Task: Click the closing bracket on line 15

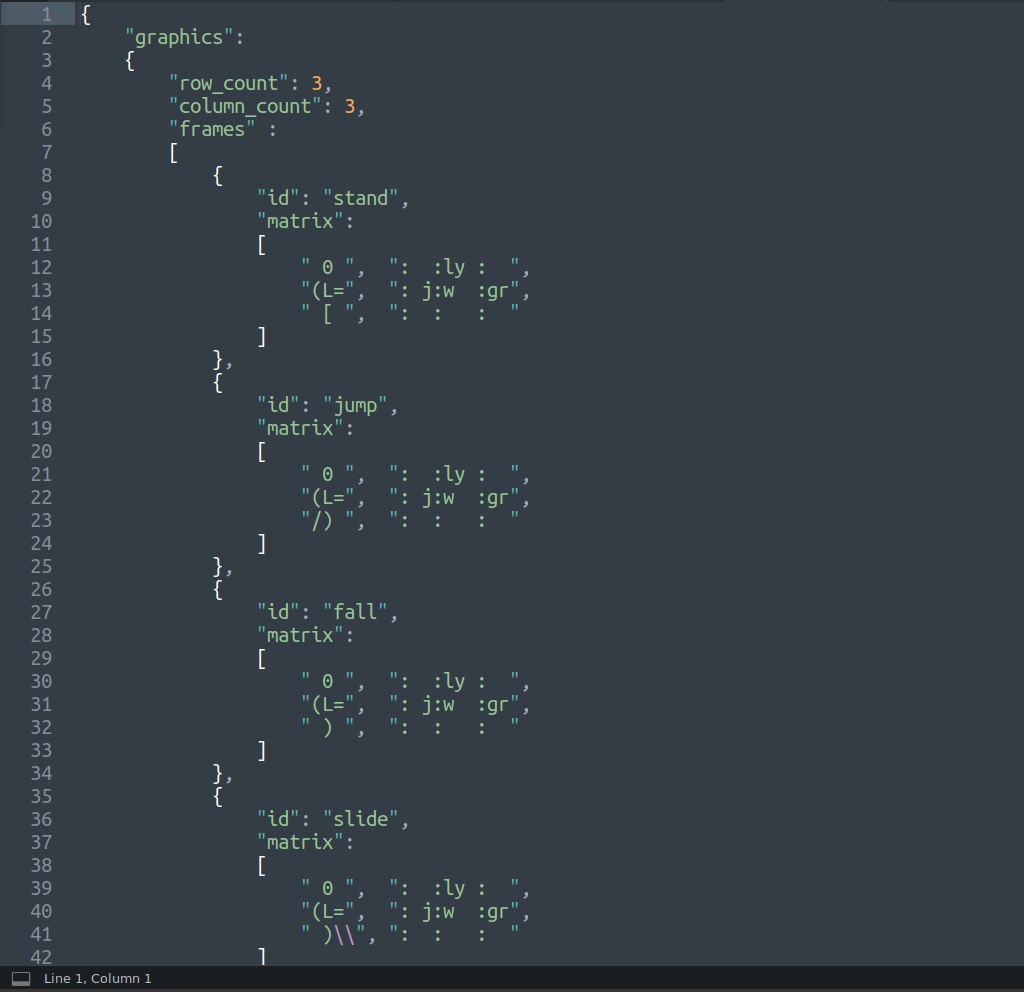Action: coord(262,337)
